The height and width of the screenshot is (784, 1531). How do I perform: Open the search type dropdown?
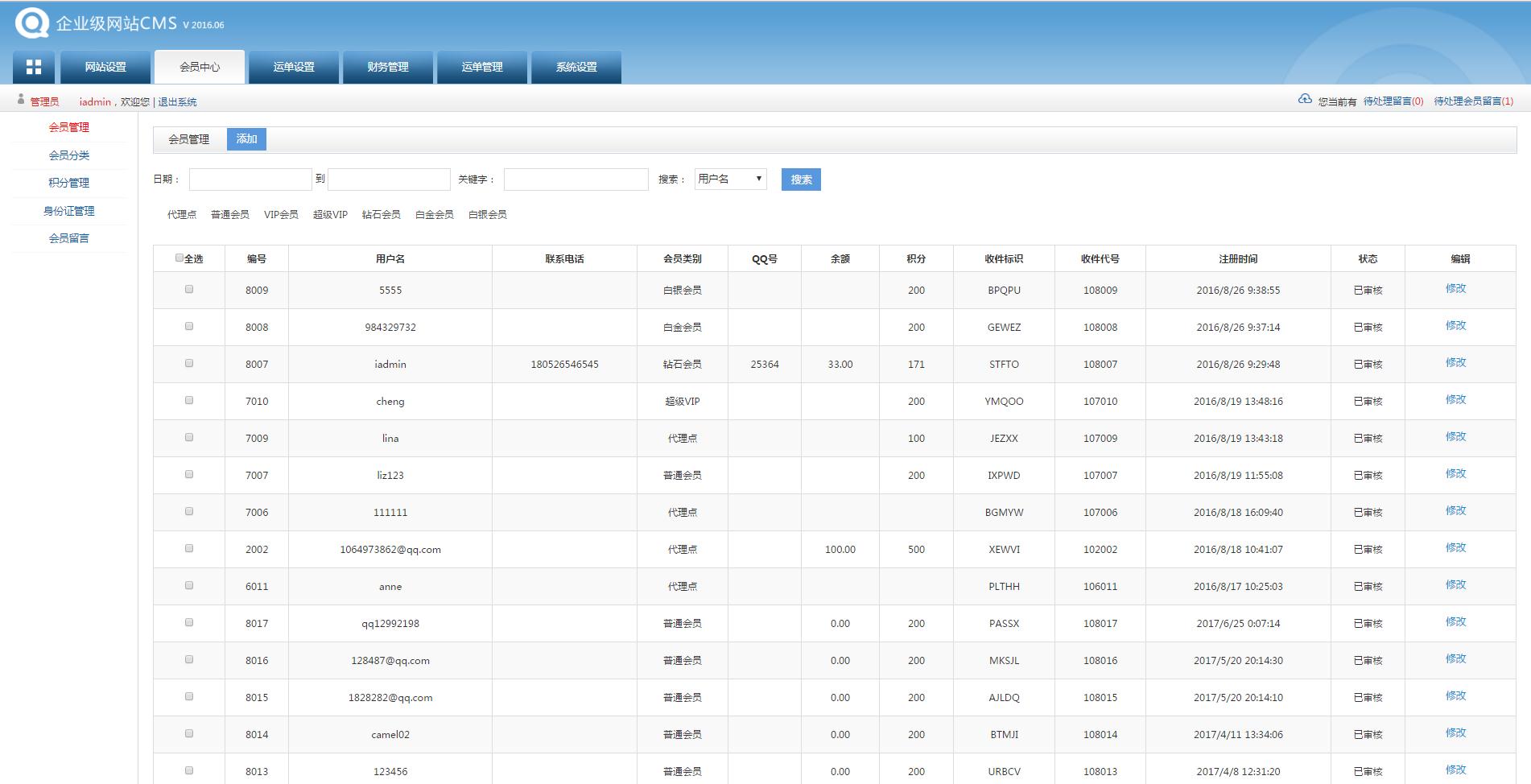coord(730,179)
